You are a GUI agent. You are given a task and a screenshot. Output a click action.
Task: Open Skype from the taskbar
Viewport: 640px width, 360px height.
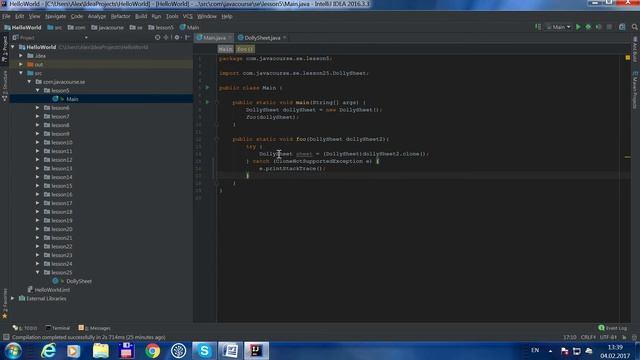tap(204, 351)
